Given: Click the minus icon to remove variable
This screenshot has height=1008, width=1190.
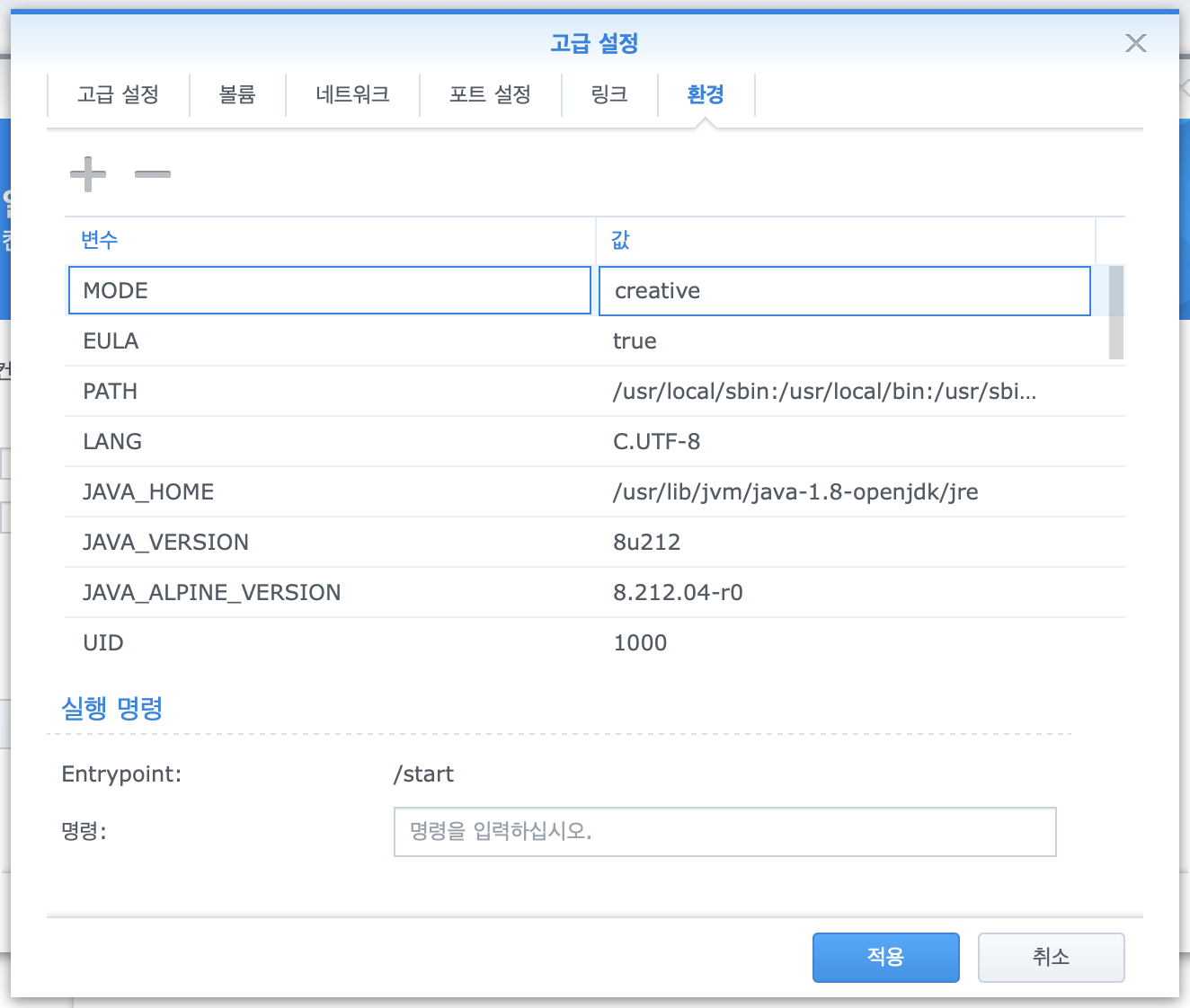Looking at the screenshot, I should 152,174.
